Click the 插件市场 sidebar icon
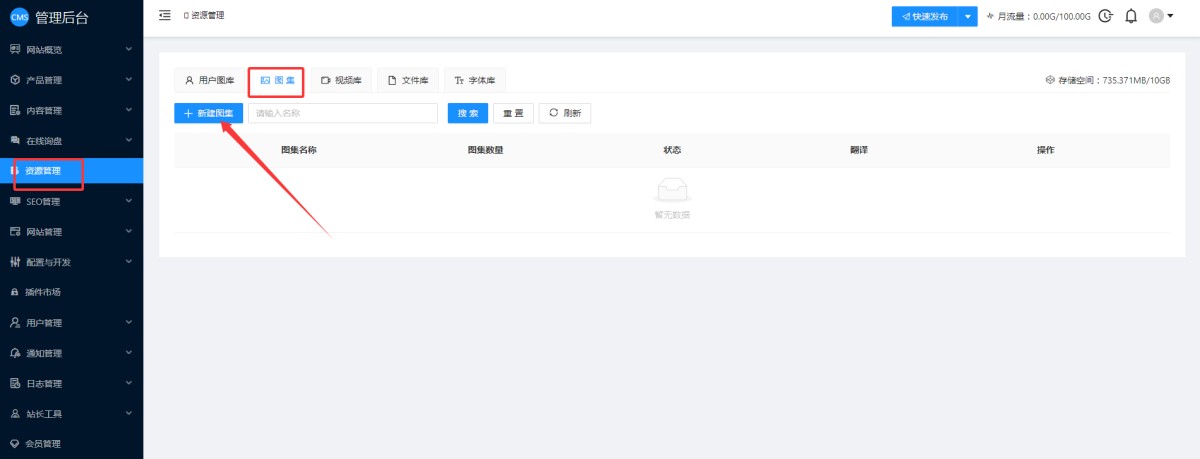This screenshot has width=1200, height=459. click(x=15, y=292)
